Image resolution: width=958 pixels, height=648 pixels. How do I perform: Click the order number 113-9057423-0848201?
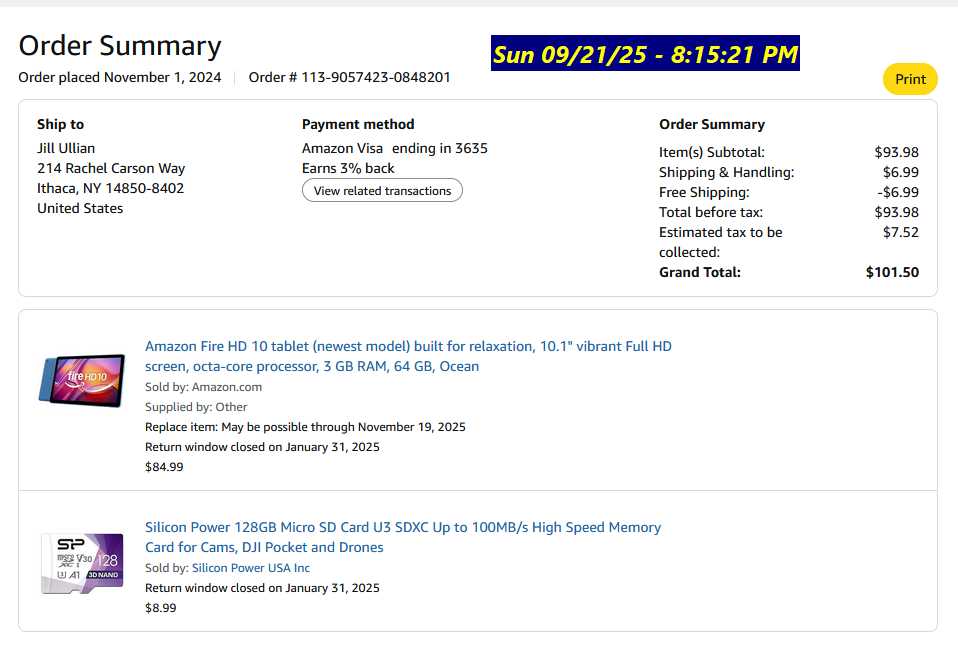click(350, 77)
